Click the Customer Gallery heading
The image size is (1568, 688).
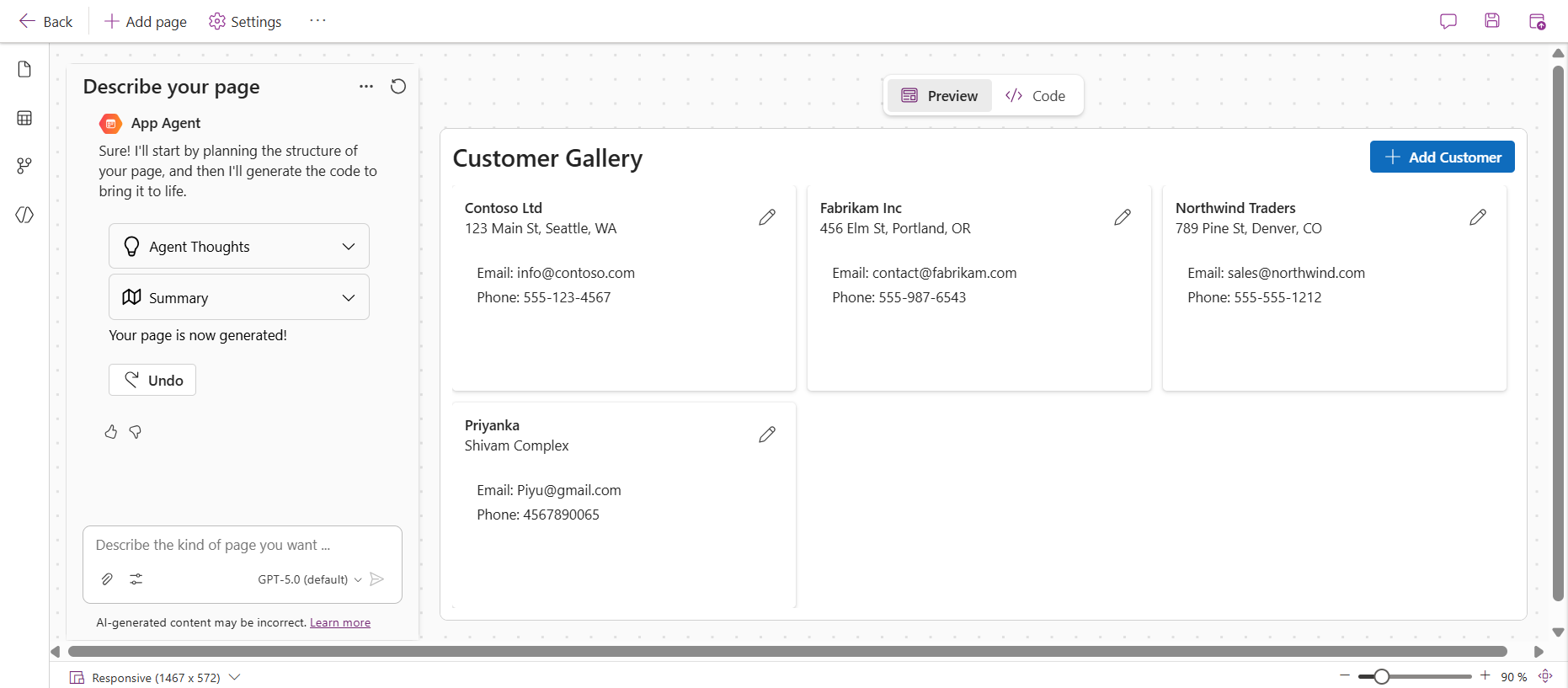(548, 158)
